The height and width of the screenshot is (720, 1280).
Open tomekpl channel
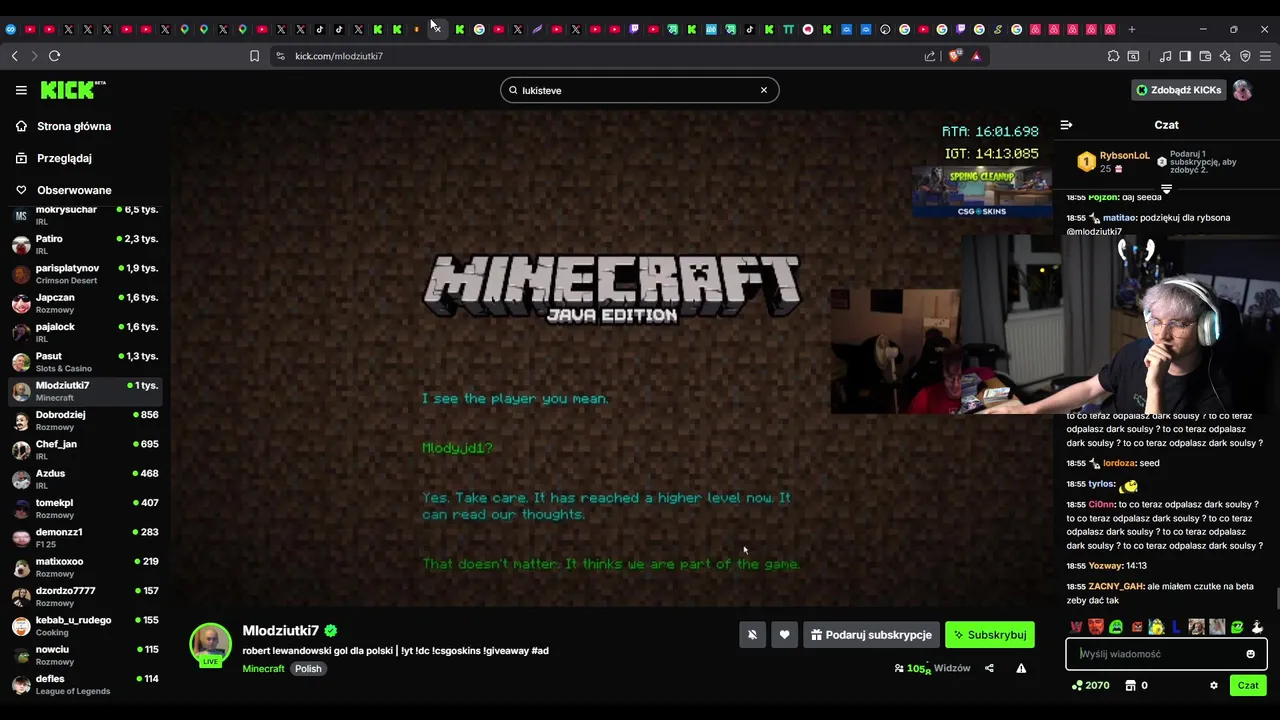[x=85, y=509]
